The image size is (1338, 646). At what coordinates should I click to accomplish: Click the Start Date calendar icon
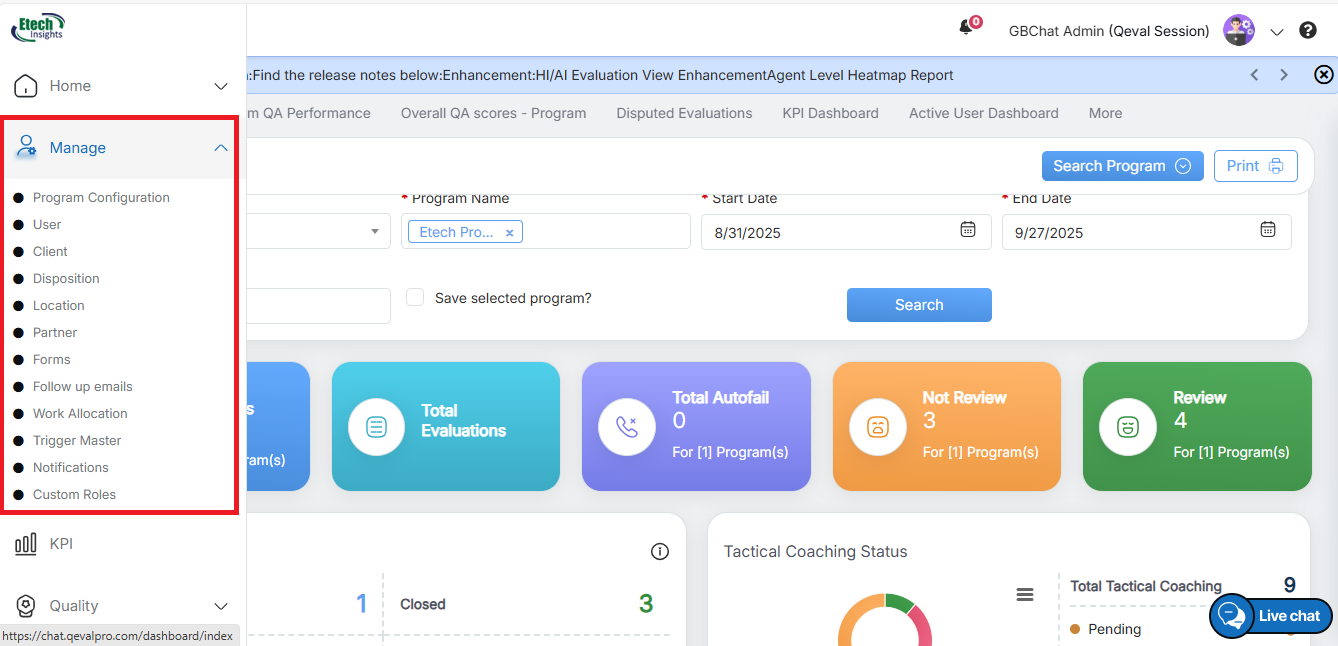coord(968,230)
